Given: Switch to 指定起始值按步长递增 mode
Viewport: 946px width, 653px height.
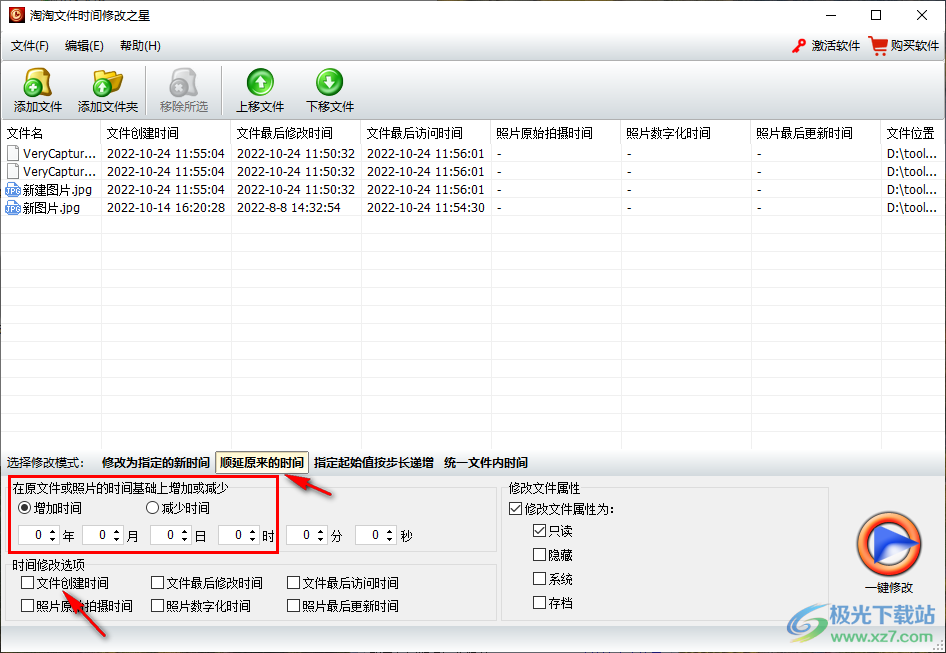Looking at the screenshot, I should pyautogui.click(x=373, y=463).
